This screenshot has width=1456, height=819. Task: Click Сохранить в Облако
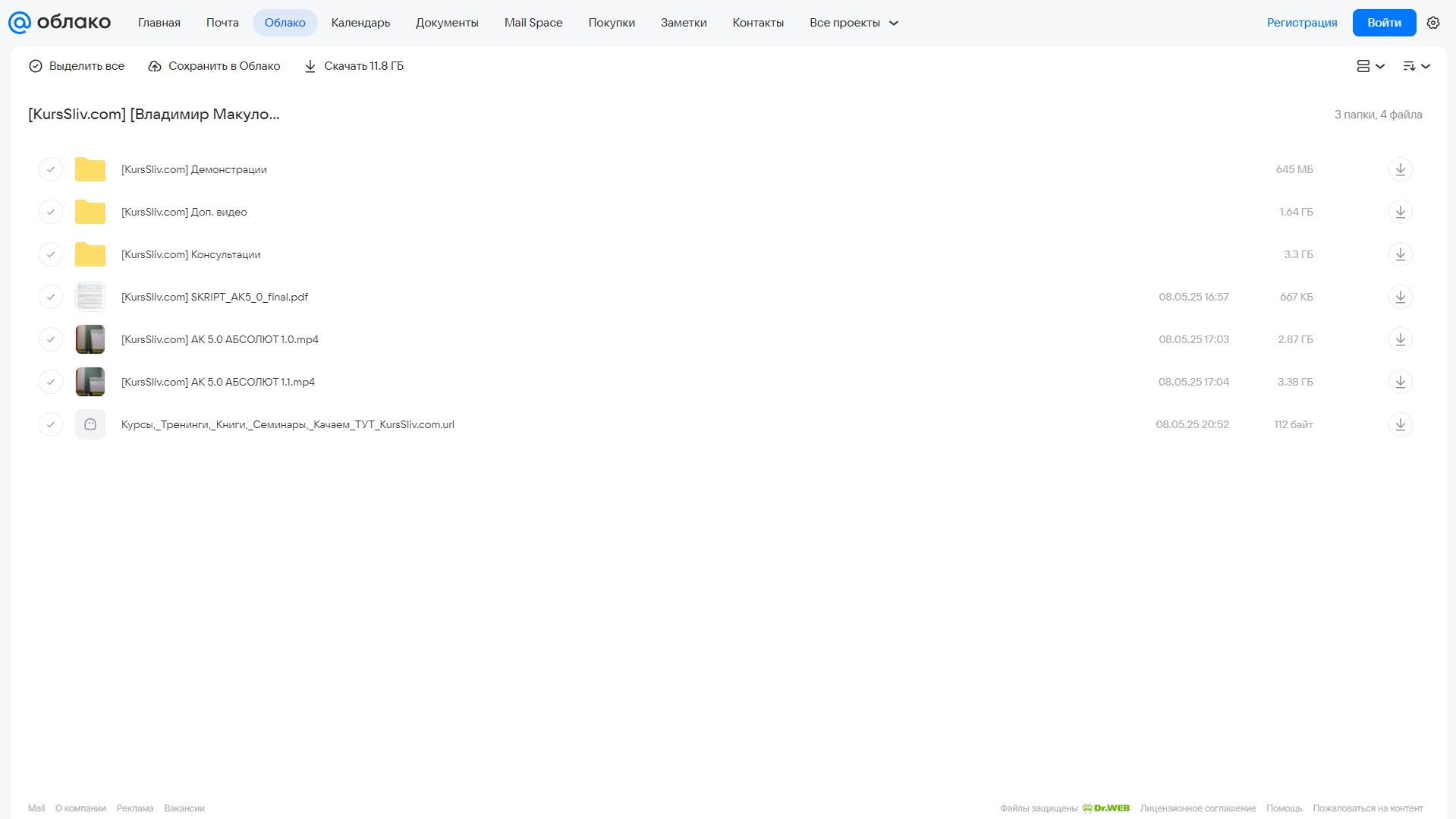click(214, 66)
